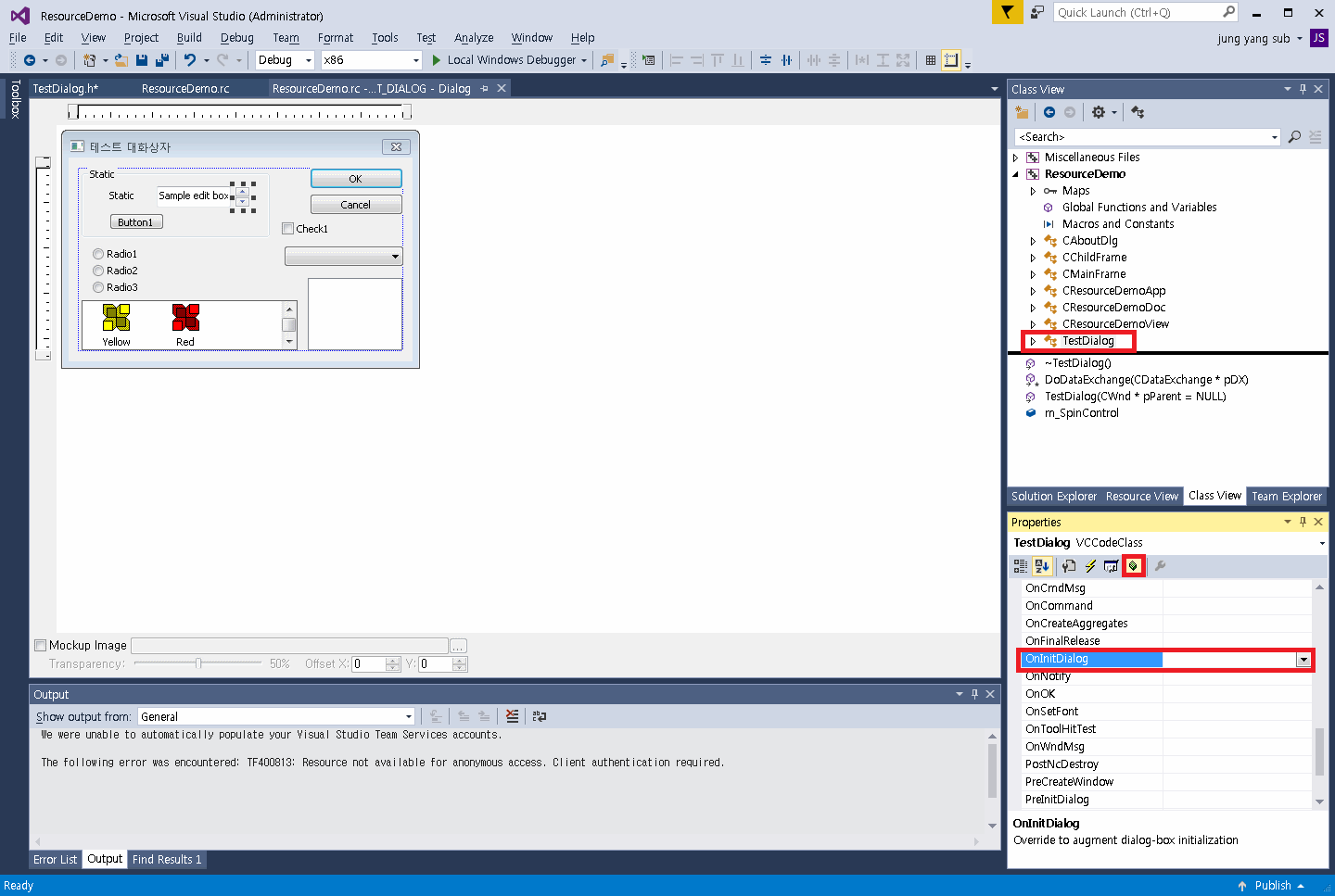This screenshot has height=896, width=1335.
Task: Click the OK button in dialog
Action: coord(356,179)
